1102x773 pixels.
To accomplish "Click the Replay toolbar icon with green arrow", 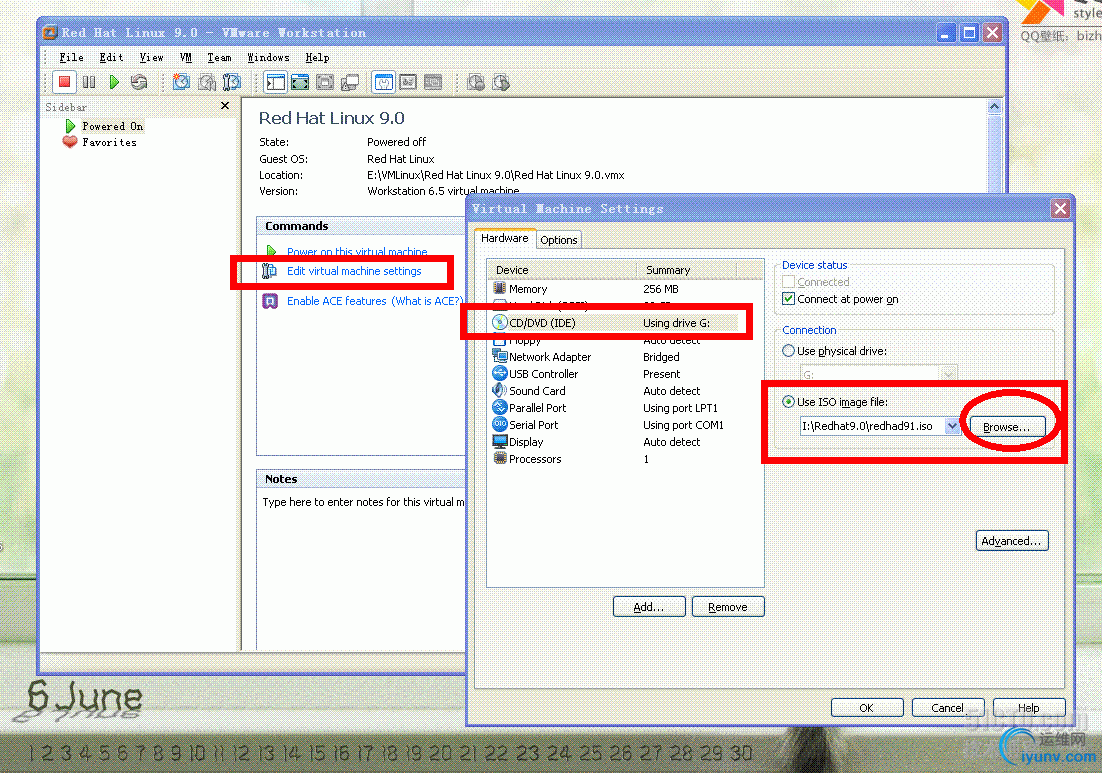I will coord(500,82).
